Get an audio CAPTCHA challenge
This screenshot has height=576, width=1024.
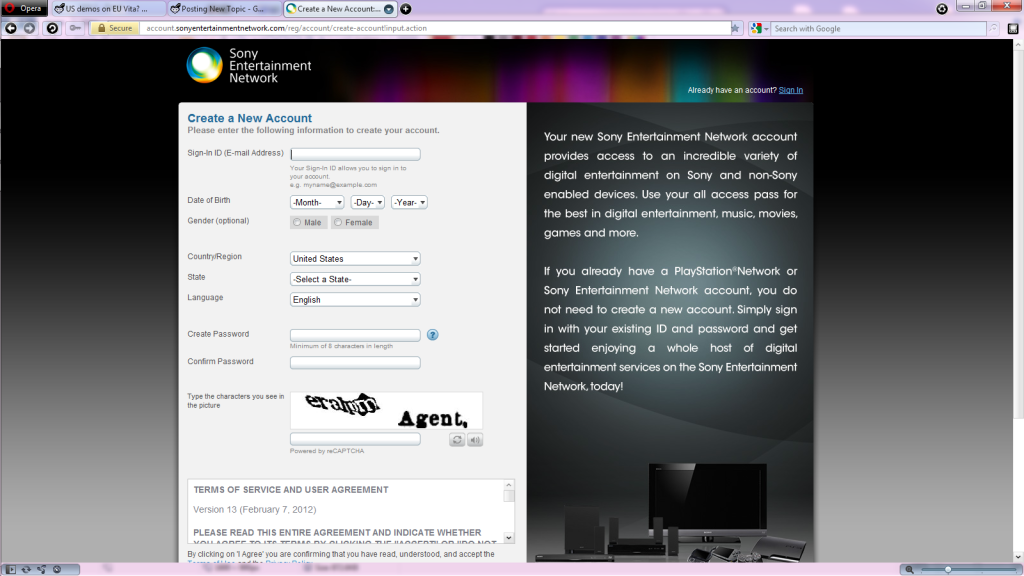(475, 440)
